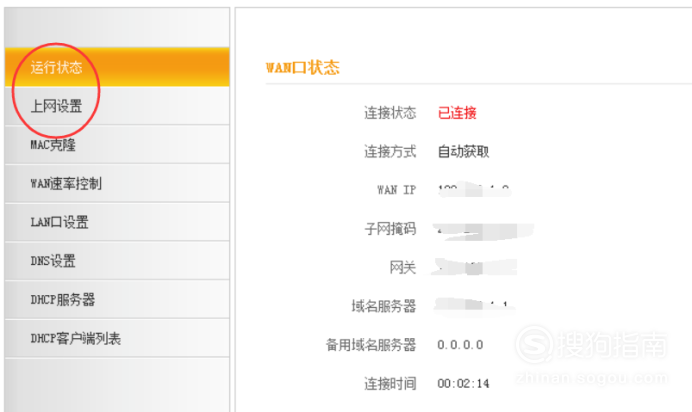Click the 自动获取 connection mode value

tap(463, 152)
